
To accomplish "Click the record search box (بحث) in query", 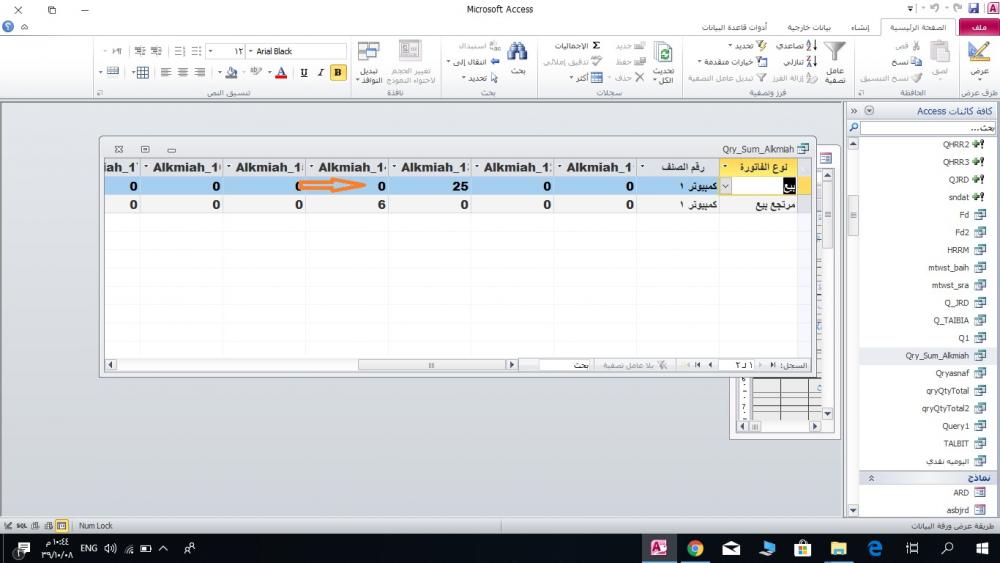I will pyautogui.click(x=565, y=365).
